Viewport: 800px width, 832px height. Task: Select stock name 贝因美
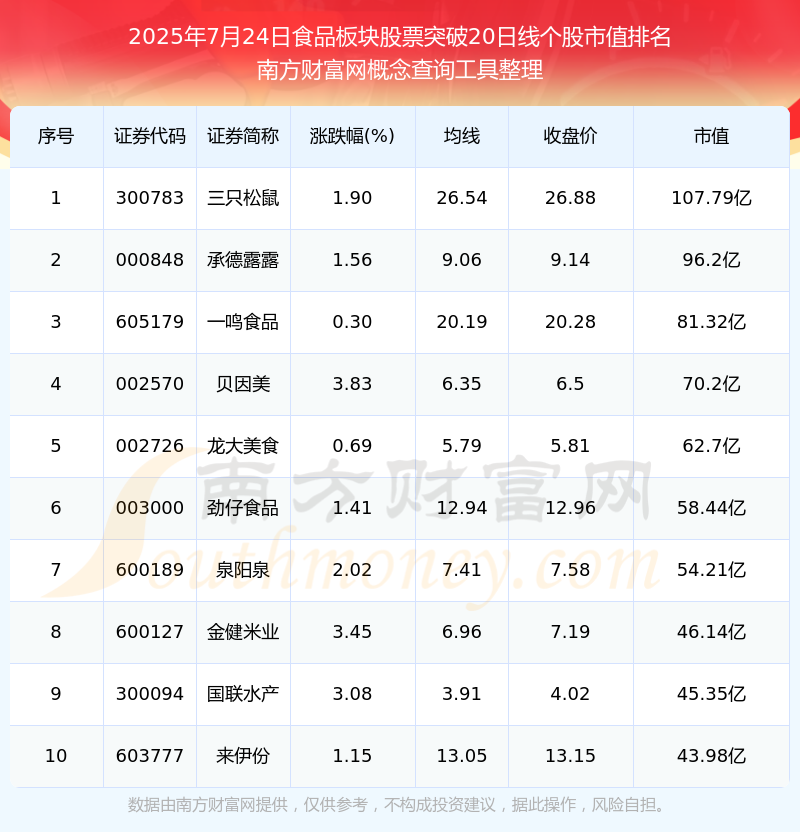[243, 384]
